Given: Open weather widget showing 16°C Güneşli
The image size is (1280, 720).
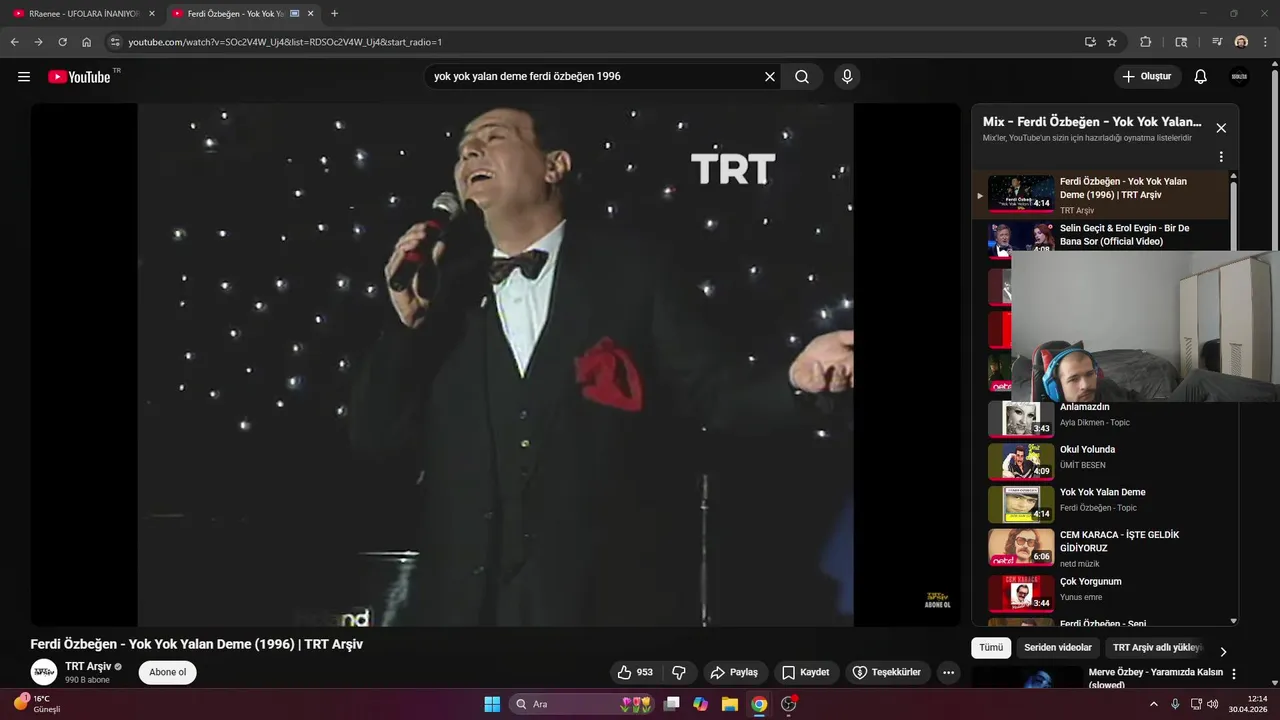Looking at the screenshot, I should [x=38, y=704].
